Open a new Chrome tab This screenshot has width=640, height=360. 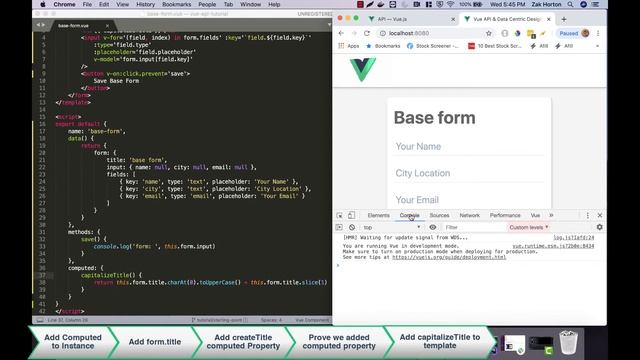coord(564,19)
